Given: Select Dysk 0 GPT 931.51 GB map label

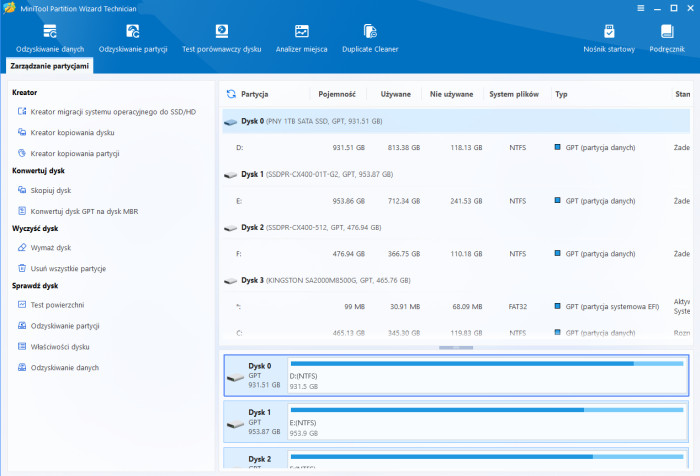Looking at the screenshot, I should [x=255, y=376].
